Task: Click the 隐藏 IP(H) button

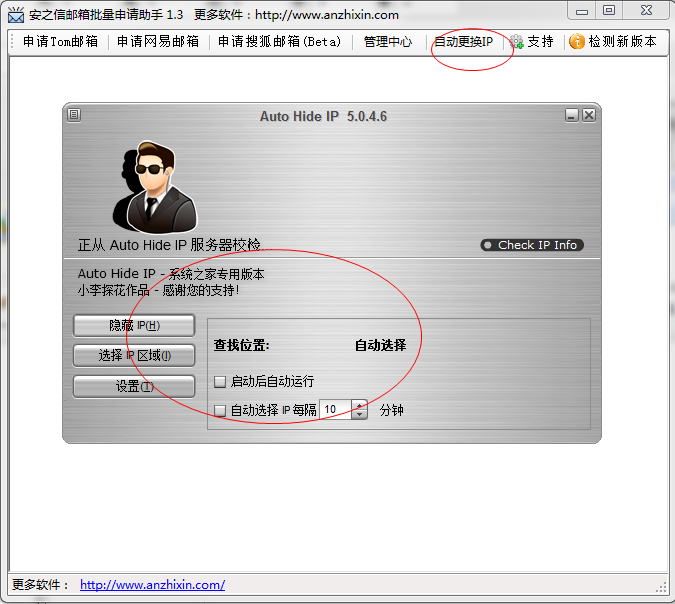Action: [x=134, y=325]
